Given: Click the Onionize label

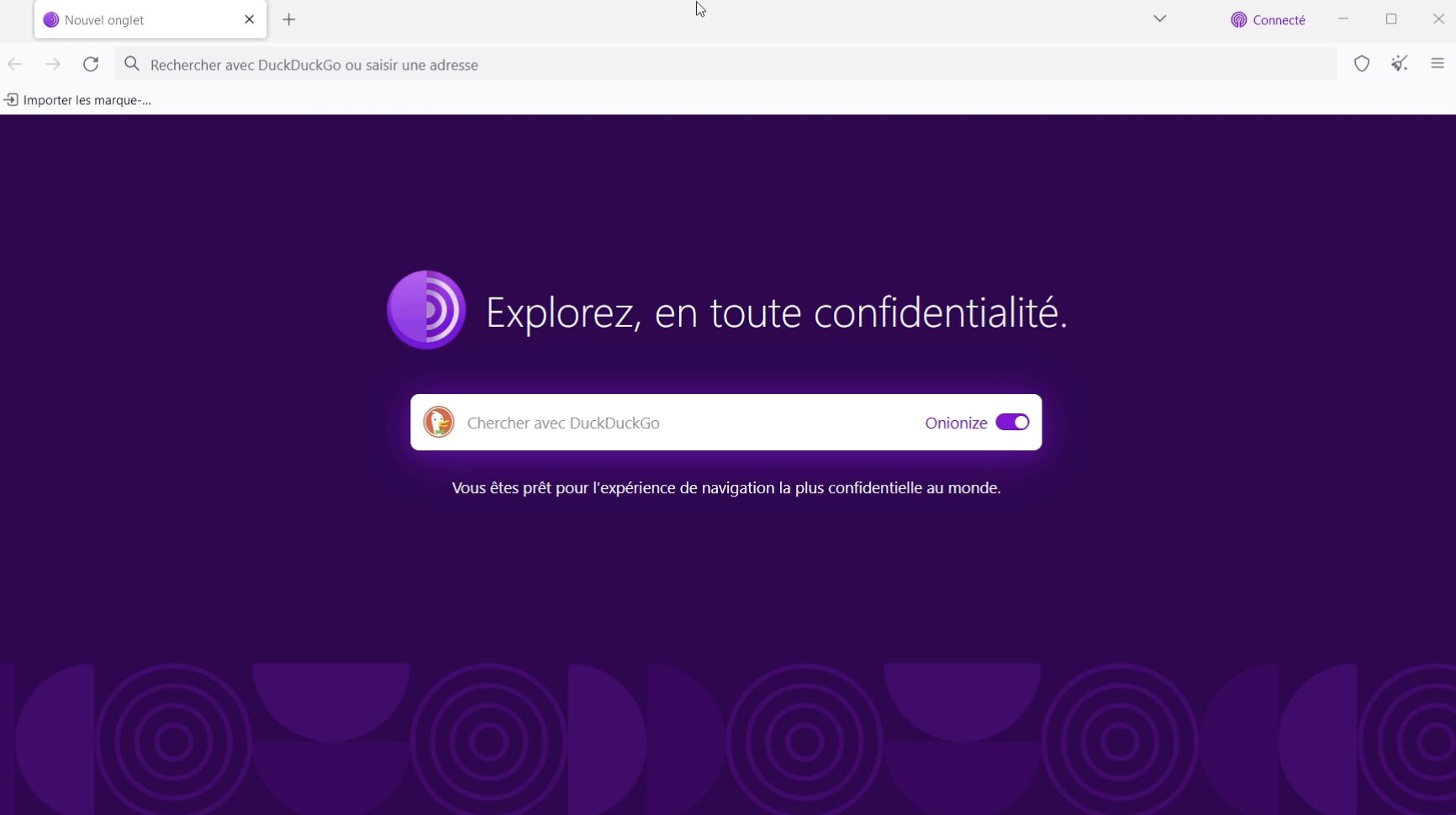Looking at the screenshot, I should (x=956, y=423).
